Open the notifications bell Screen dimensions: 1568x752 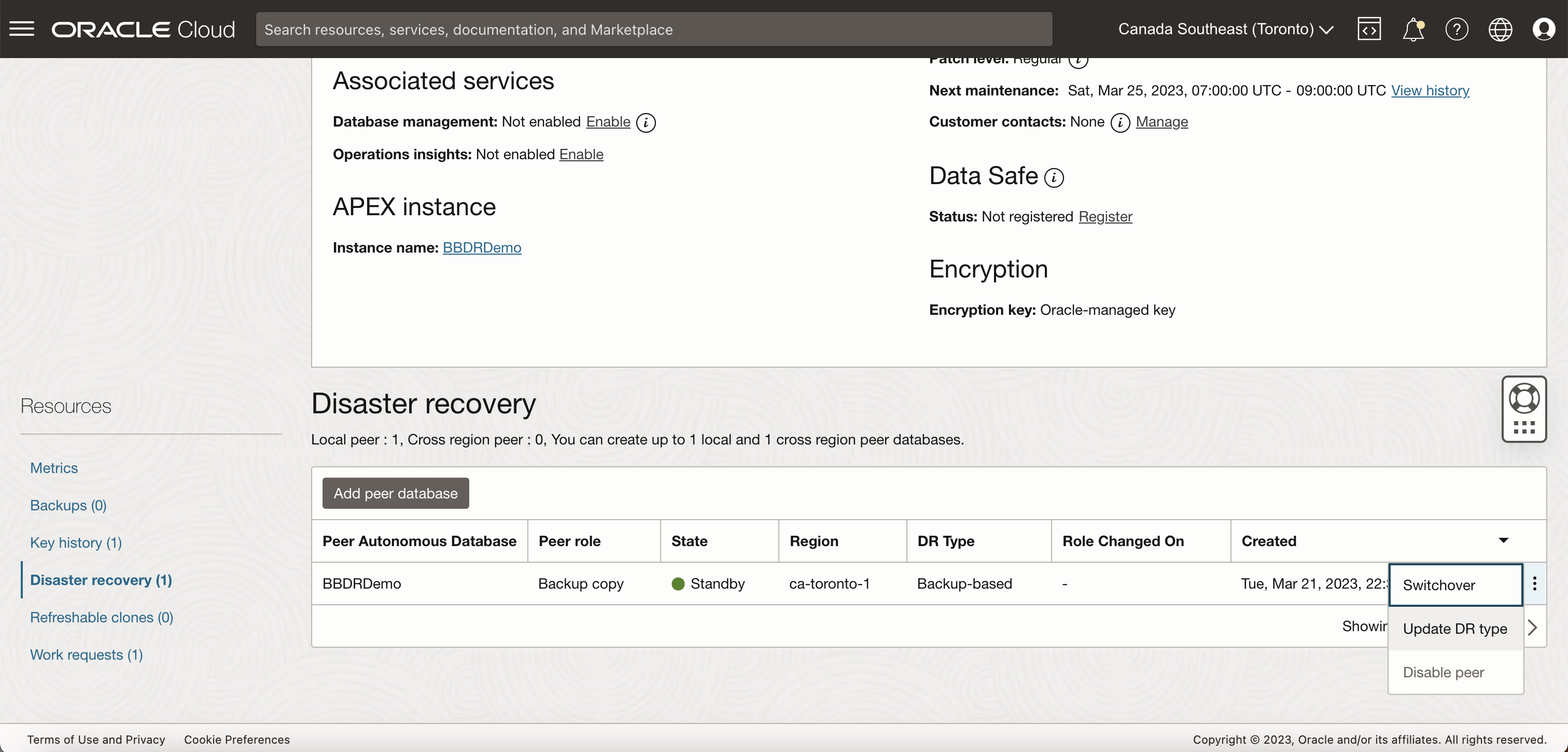[1413, 29]
